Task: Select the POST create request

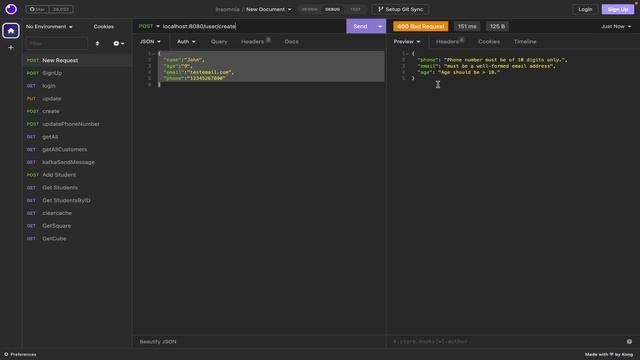Action: click(77, 111)
